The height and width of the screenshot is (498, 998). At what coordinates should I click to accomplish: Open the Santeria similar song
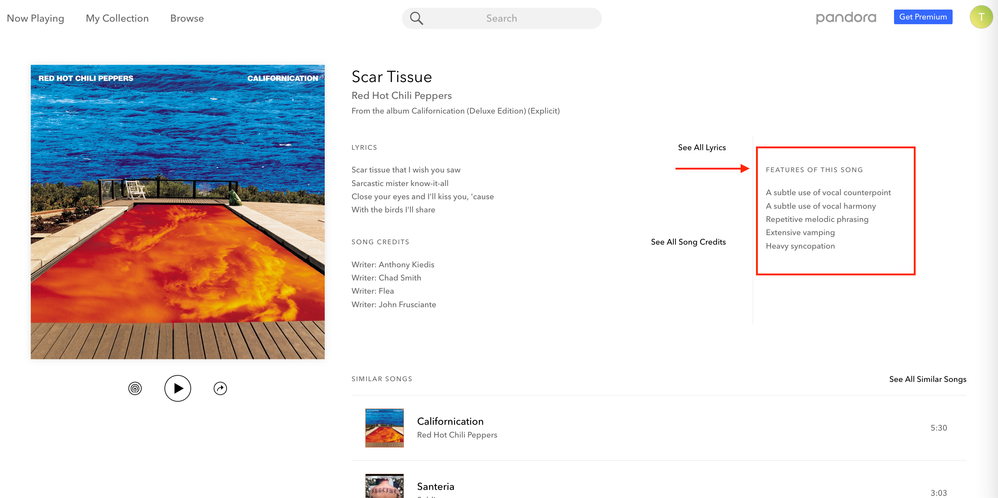[x=435, y=487]
